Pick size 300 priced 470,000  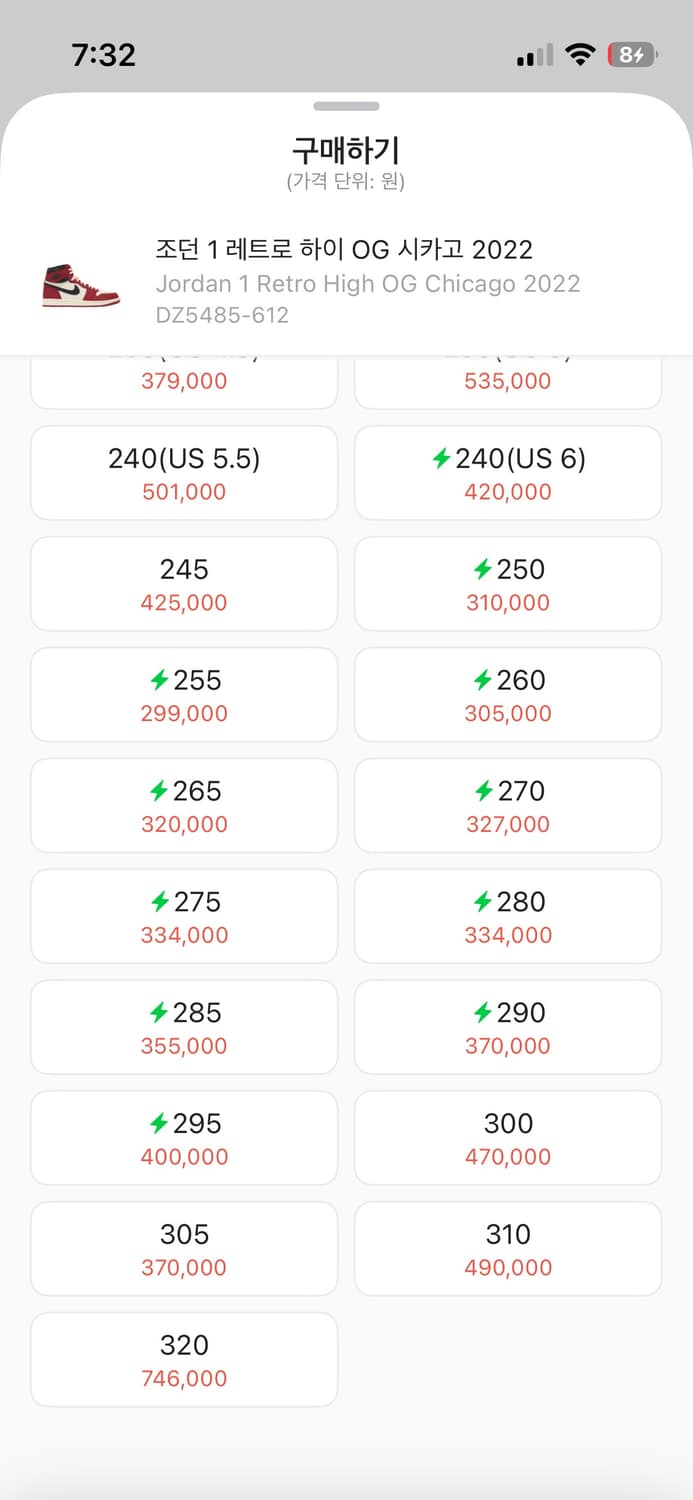coord(508,1137)
